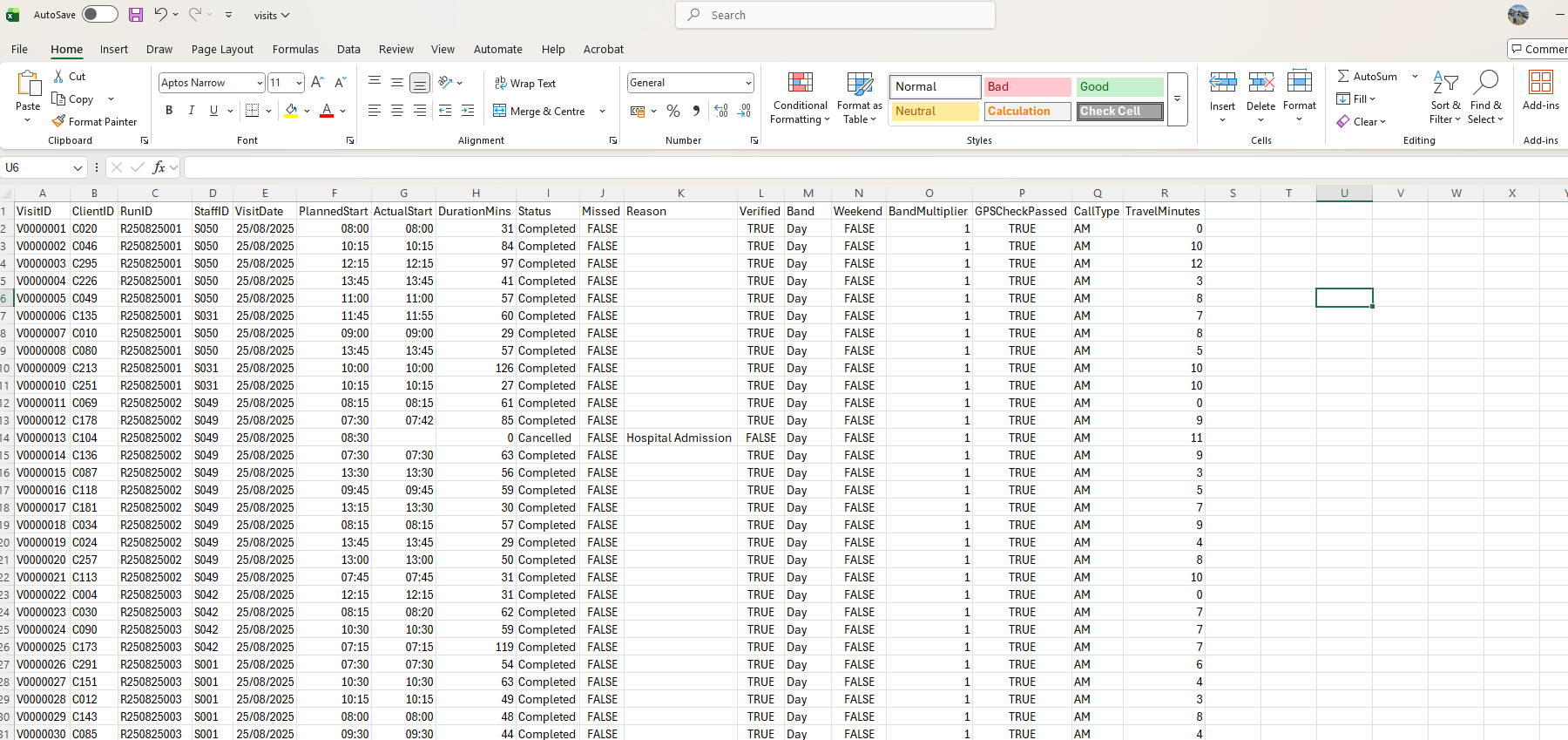The height and width of the screenshot is (740, 1568).
Task: Open Sort & Filter menu
Action: click(1446, 98)
